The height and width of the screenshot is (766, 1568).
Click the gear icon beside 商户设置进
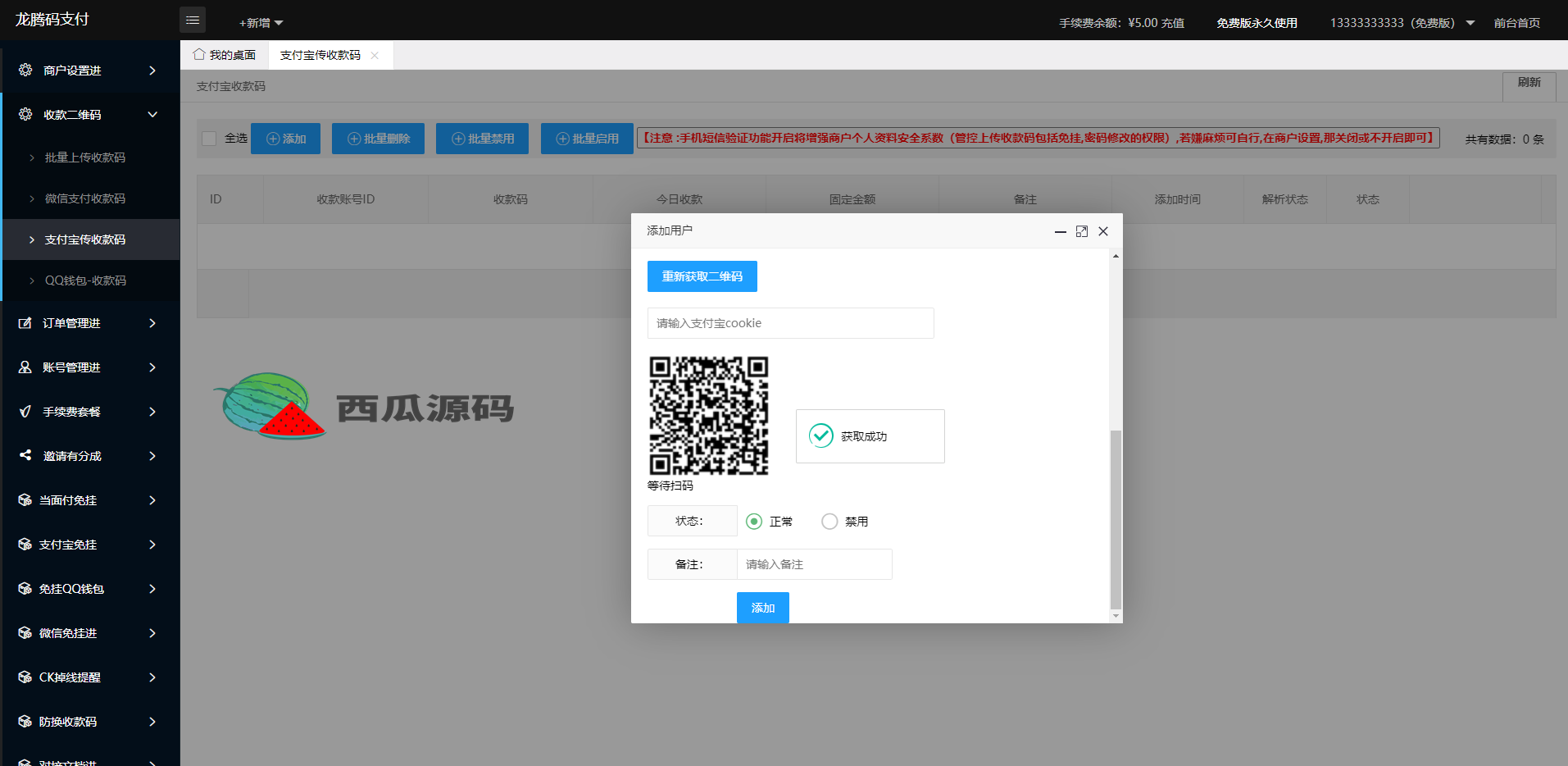pos(25,70)
